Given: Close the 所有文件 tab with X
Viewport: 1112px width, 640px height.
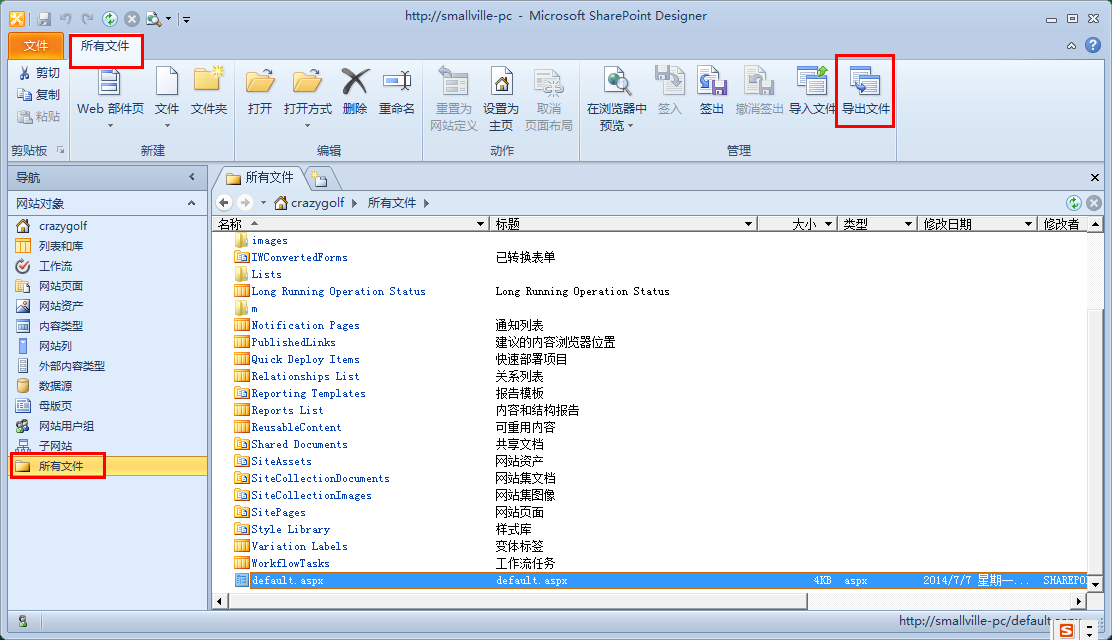Looking at the screenshot, I should pyautogui.click(x=1094, y=177).
